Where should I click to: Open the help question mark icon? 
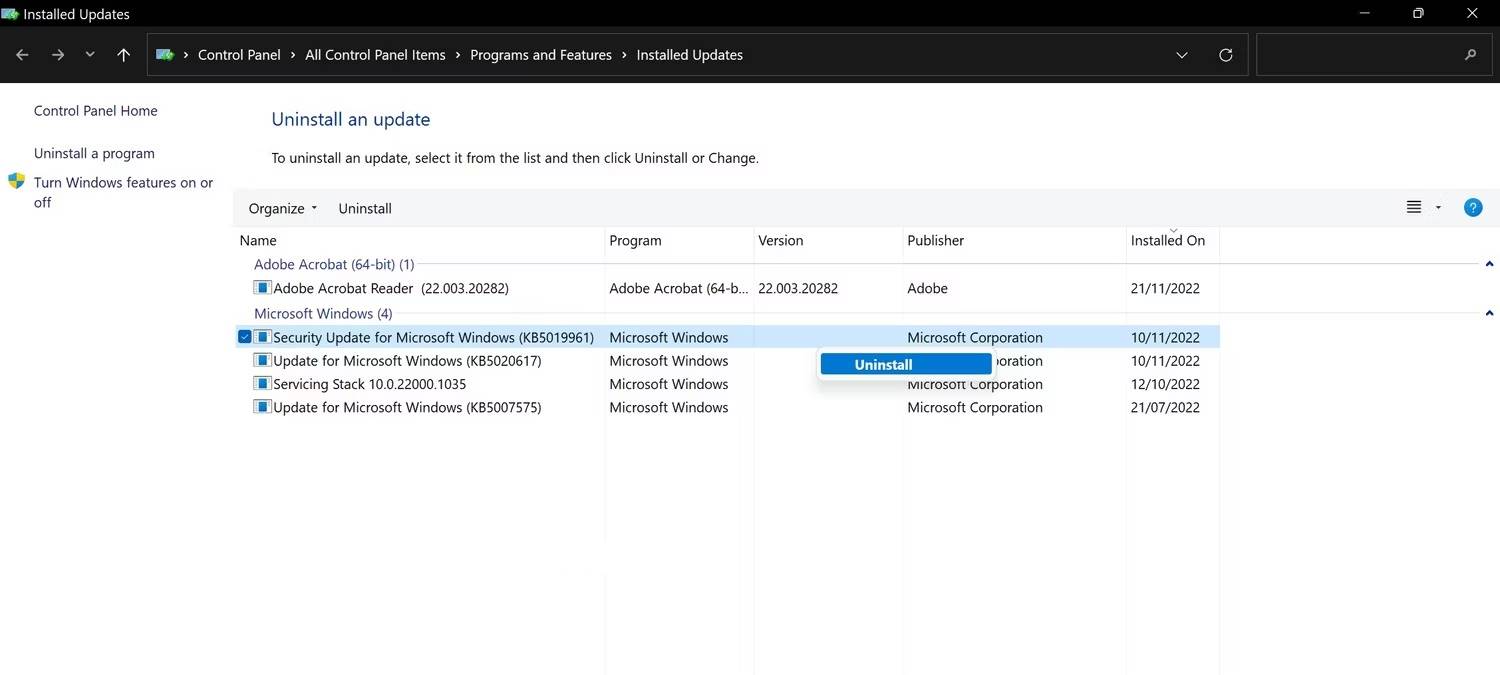pyautogui.click(x=1472, y=208)
